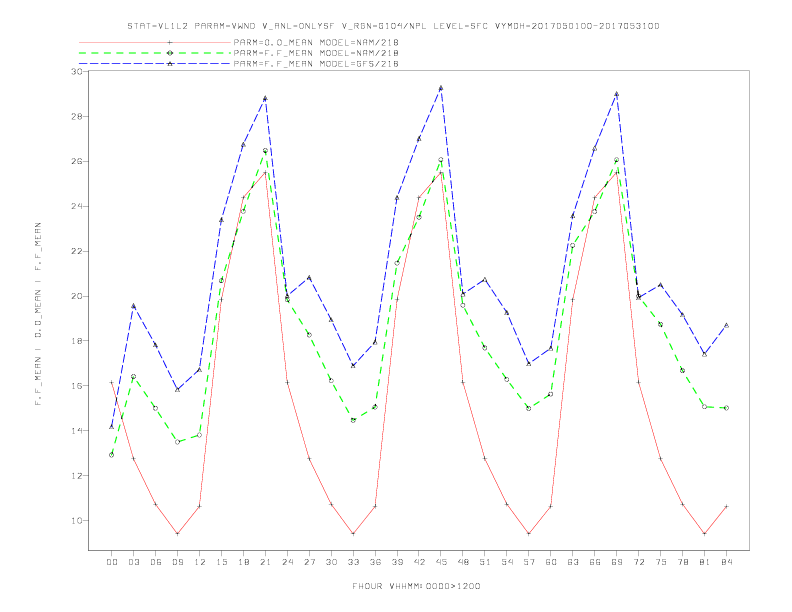The image size is (792, 612).
Task: Click the green dashed legend line sample
Action: tap(155, 53)
